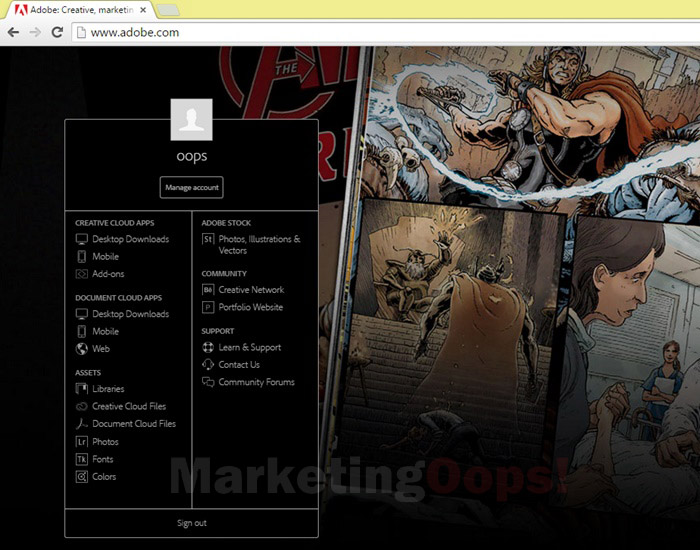Open the Creative Network link
This screenshot has height=550, width=700.
coord(251,290)
